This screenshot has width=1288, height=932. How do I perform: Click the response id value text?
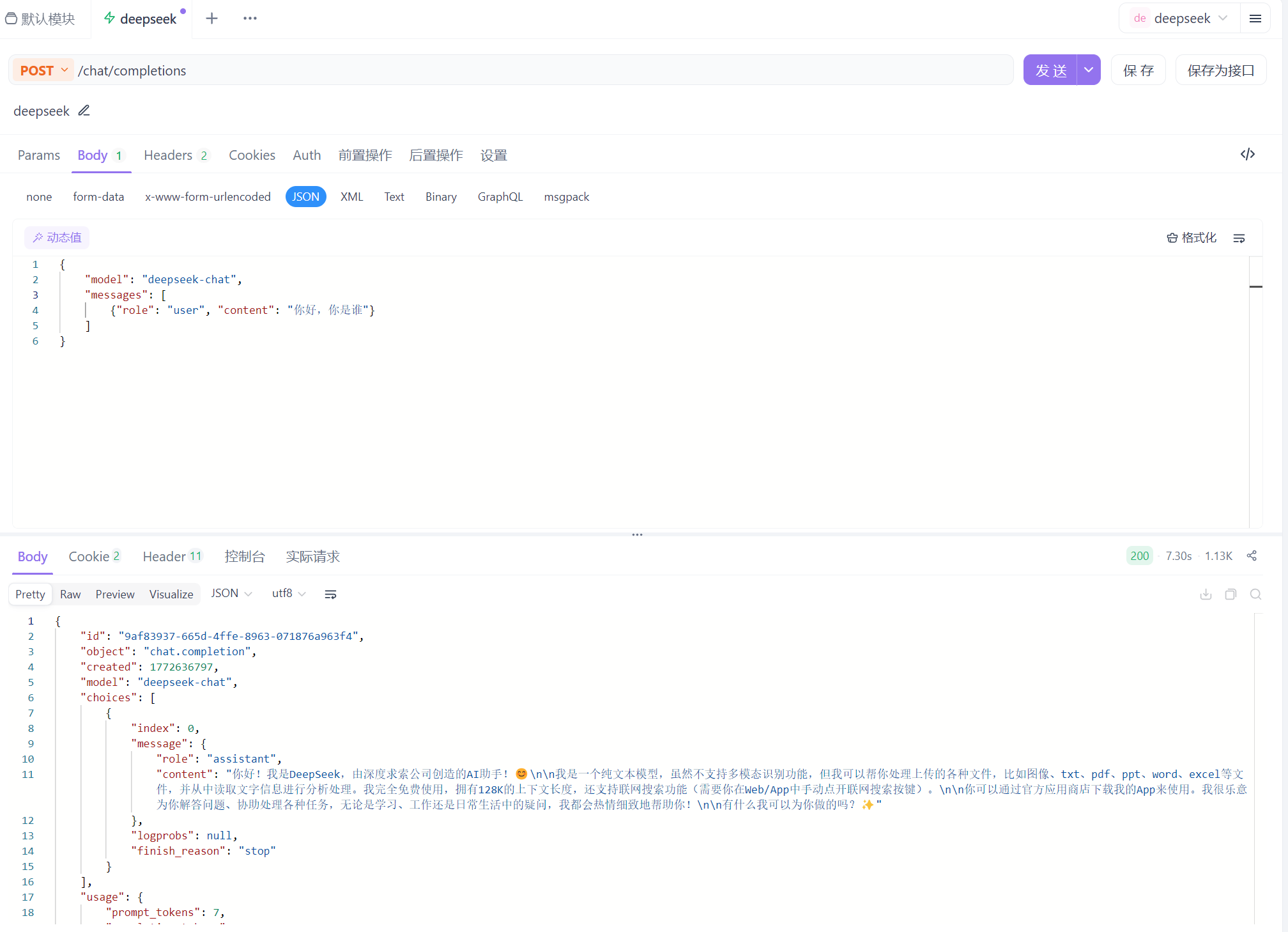coord(238,636)
